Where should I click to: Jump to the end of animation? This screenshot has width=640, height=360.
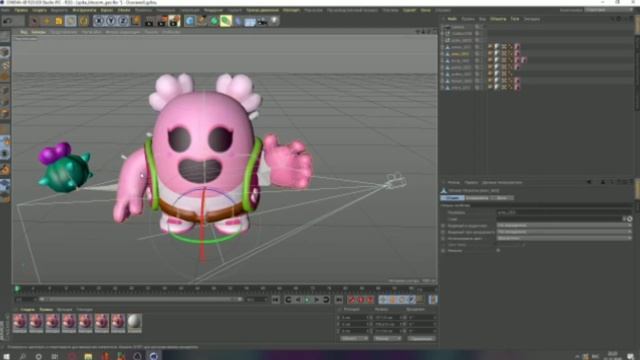tap(339, 300)
